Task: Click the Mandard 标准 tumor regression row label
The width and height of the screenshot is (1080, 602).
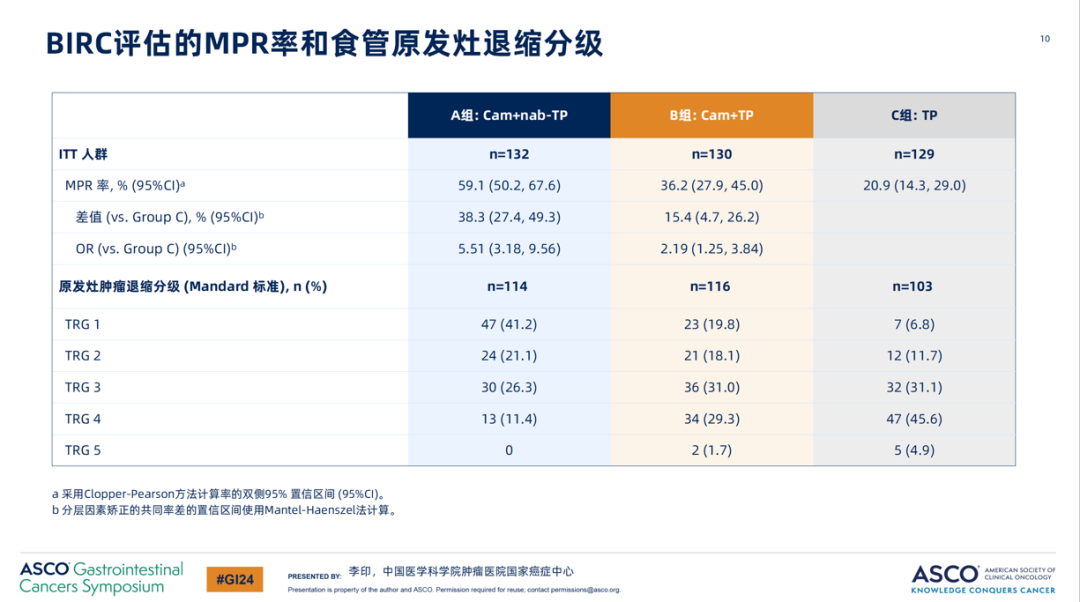Action: click(x=192, y=287)
